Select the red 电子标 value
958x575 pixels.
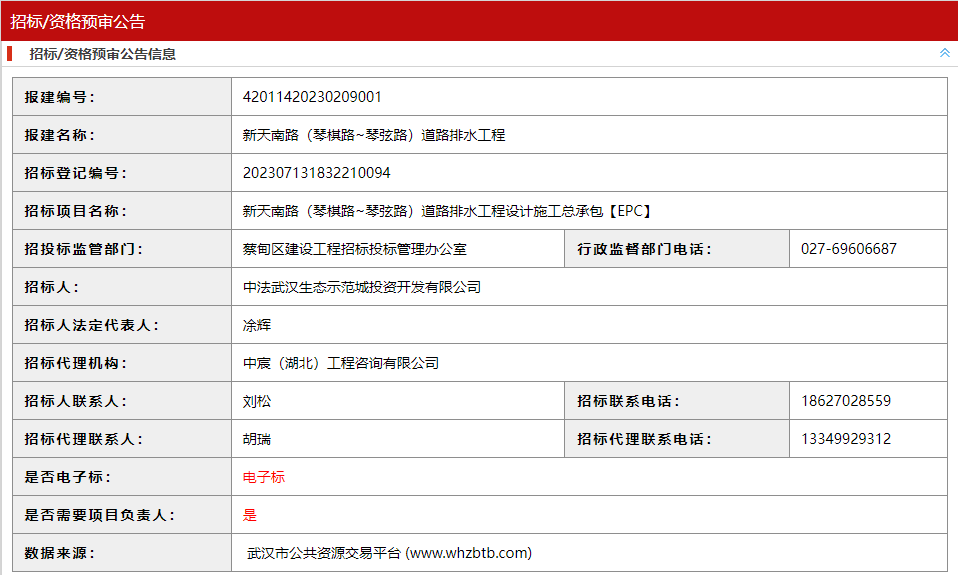point(264,477)
